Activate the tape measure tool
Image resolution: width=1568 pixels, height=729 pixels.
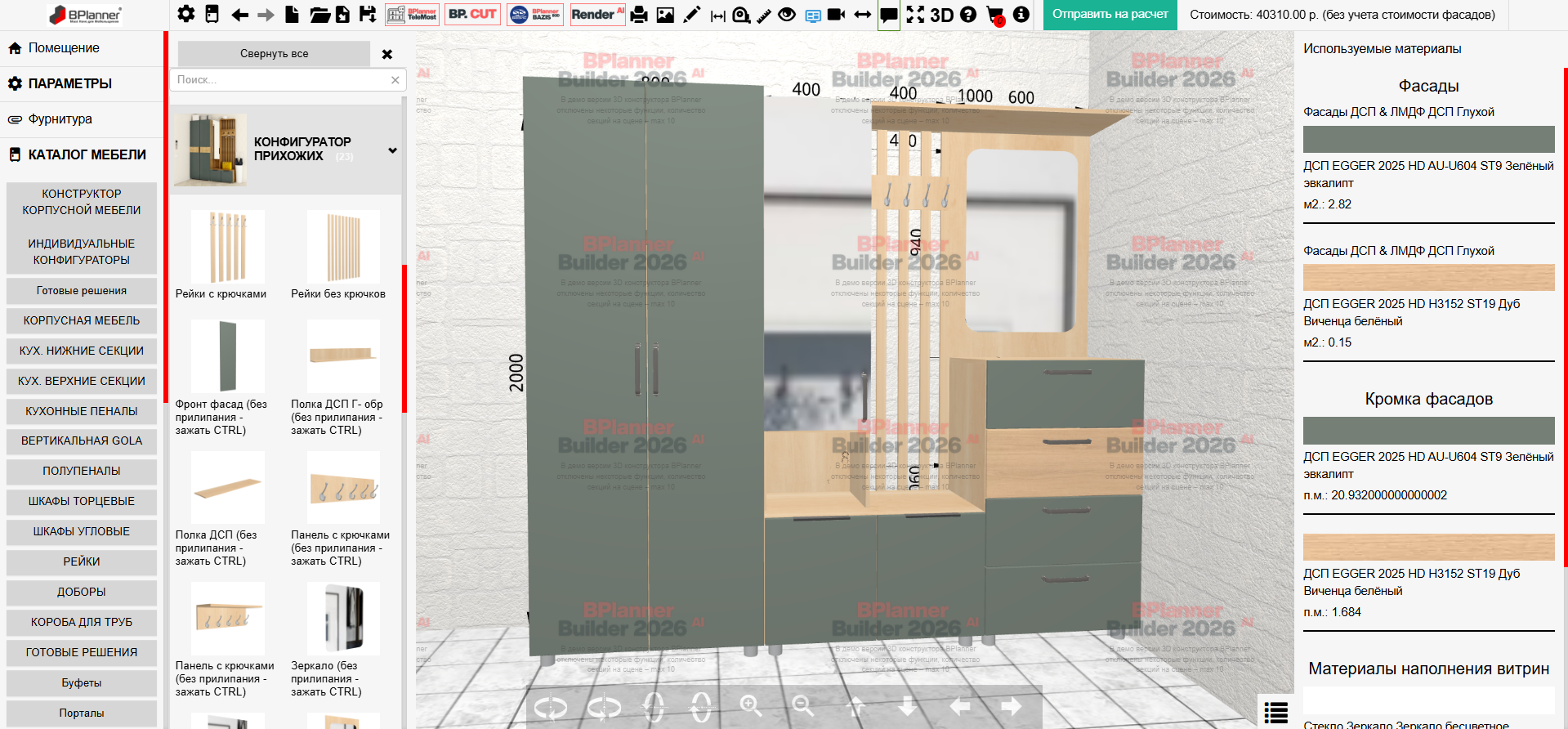[742, 15]
